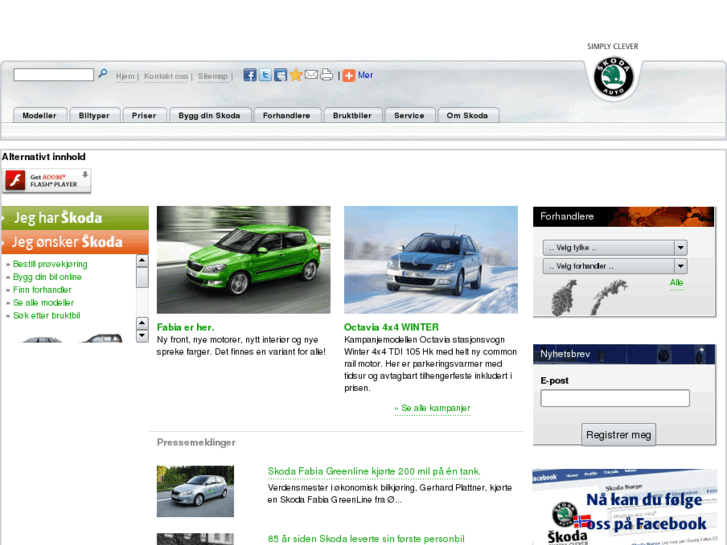Open the Om Skoda tab
The image size is (727, 545).
pos(467,115)
